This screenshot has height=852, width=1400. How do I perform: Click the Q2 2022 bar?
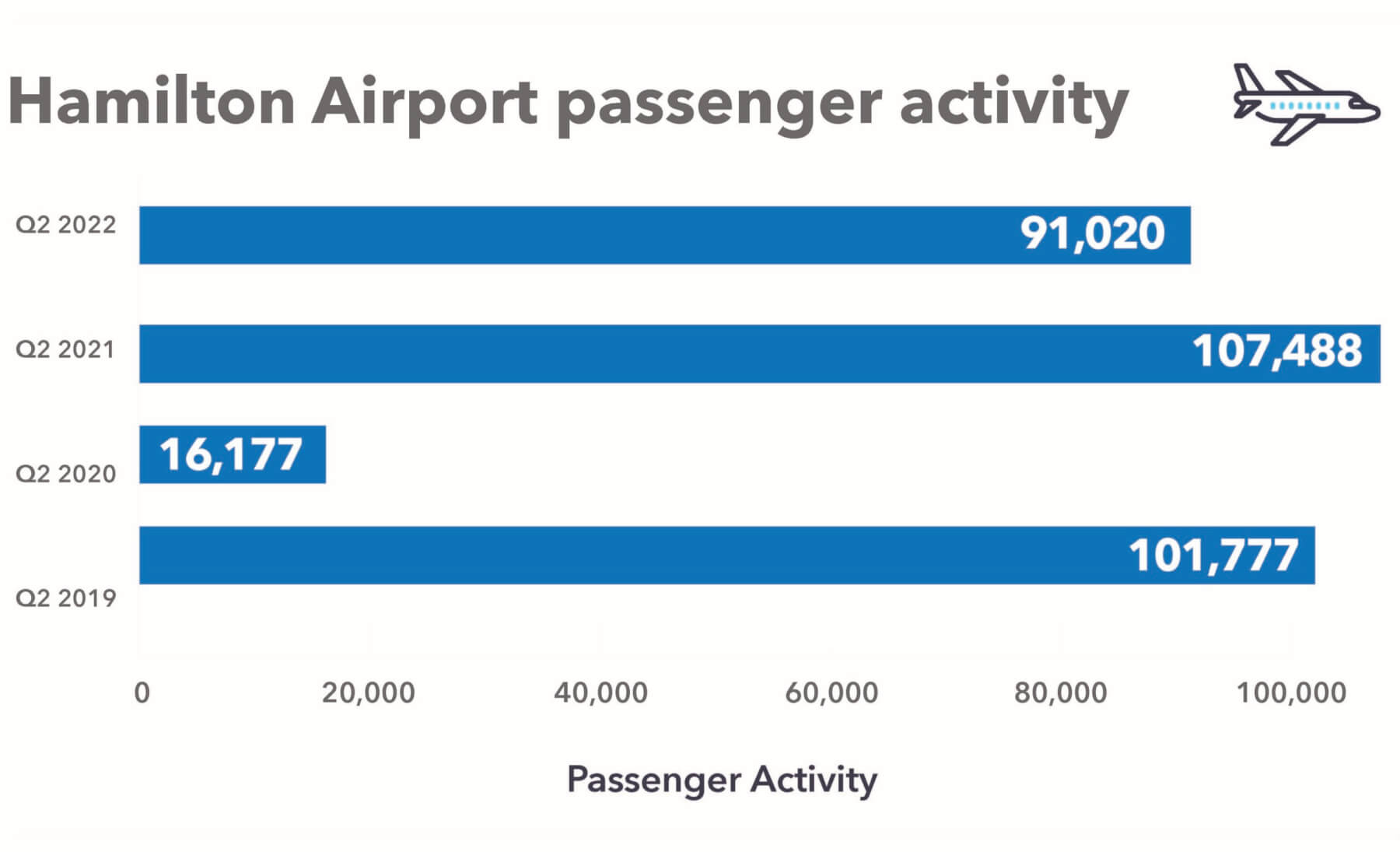pyautogui.click(x=576, y=235)
